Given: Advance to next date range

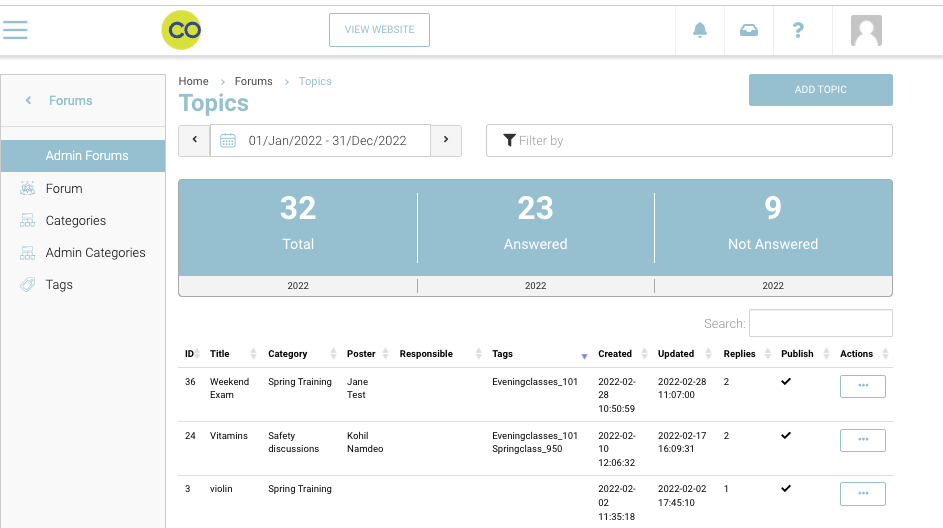Looking at the screenshot, I should [x=446, y=141].
